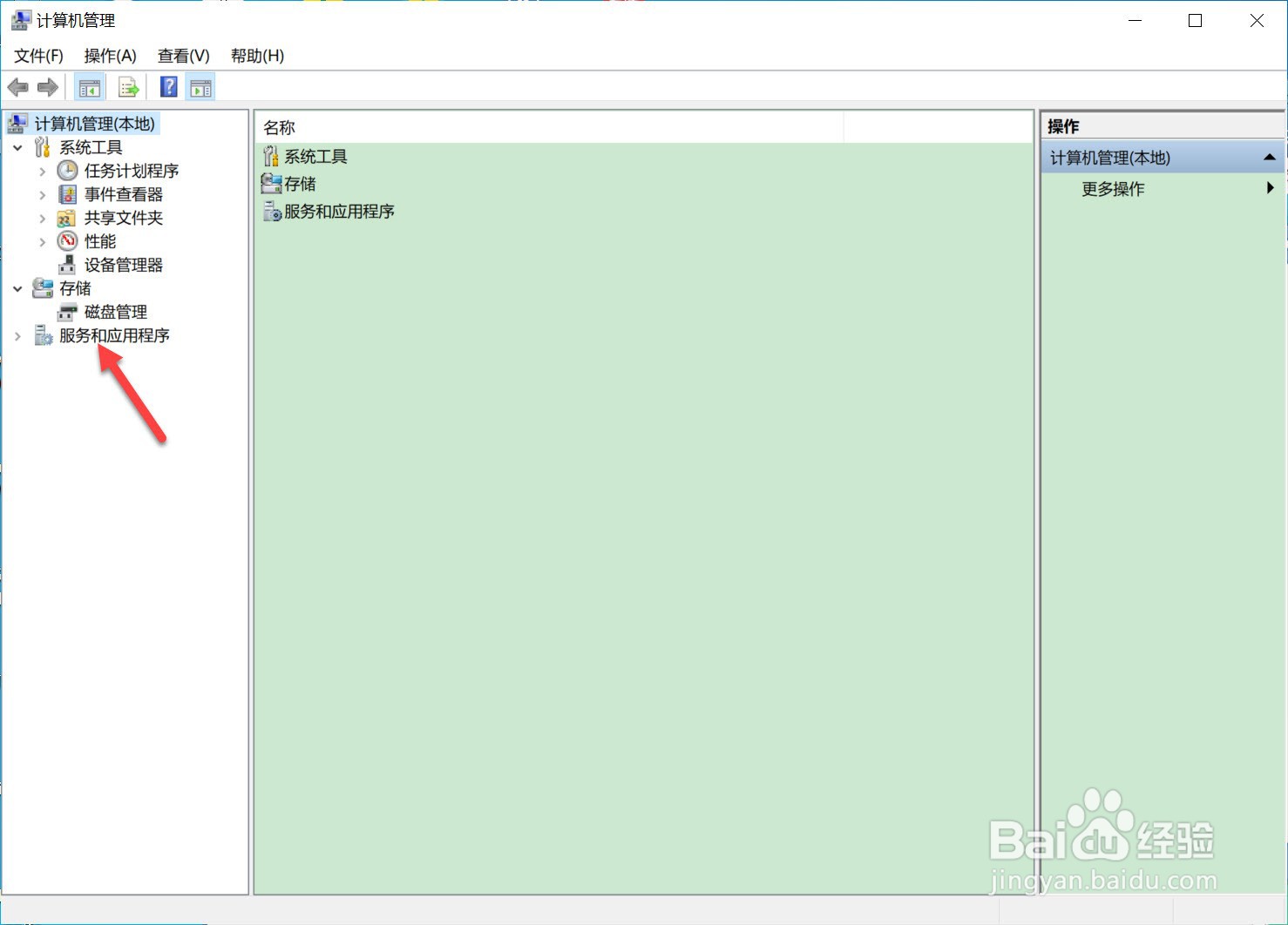Click the Export list toolbar icon
This screenshot has height=925, width=1288.
[x=129, y=87]
